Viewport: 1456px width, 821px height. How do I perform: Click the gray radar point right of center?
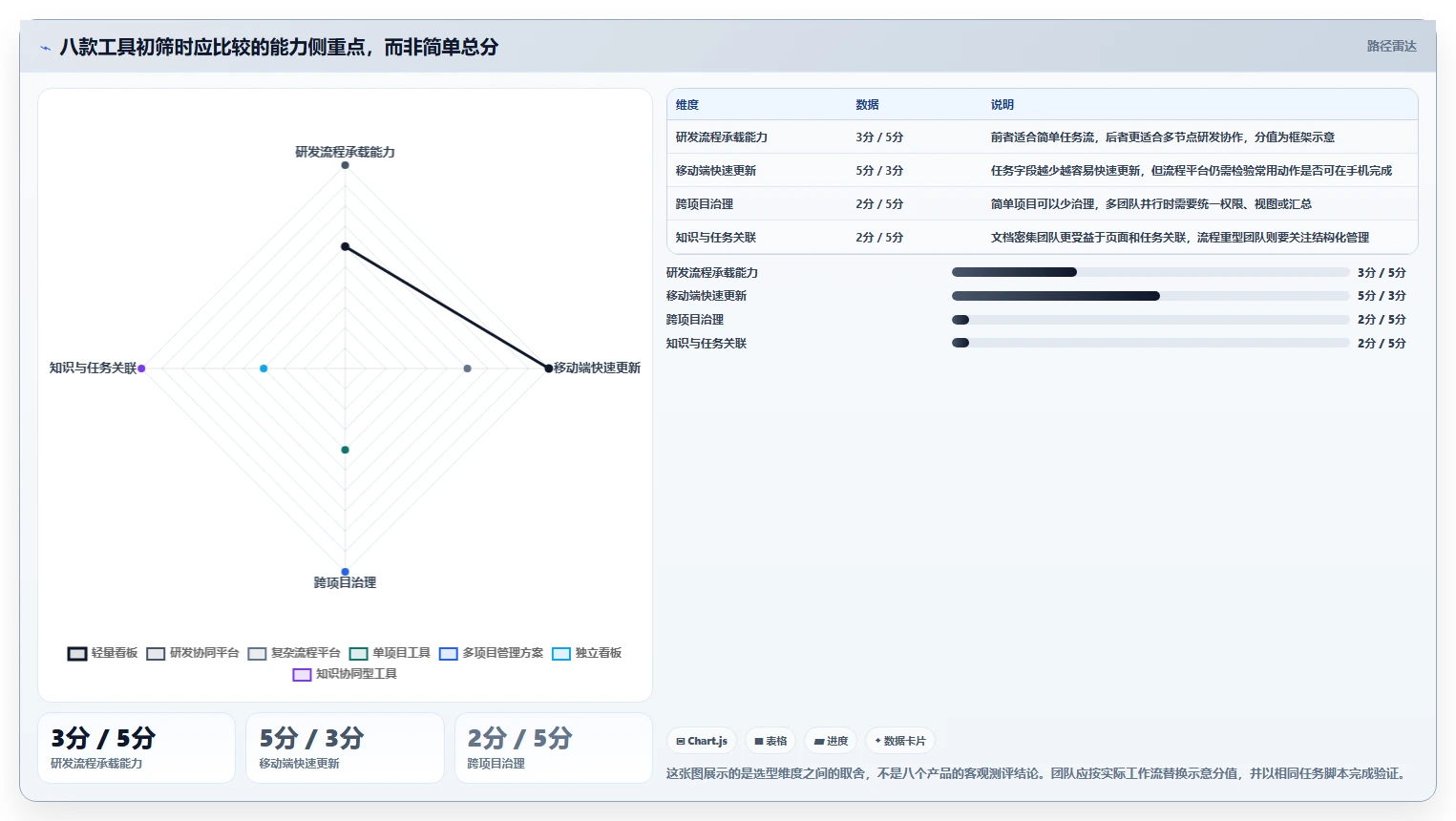click(467, 368)
